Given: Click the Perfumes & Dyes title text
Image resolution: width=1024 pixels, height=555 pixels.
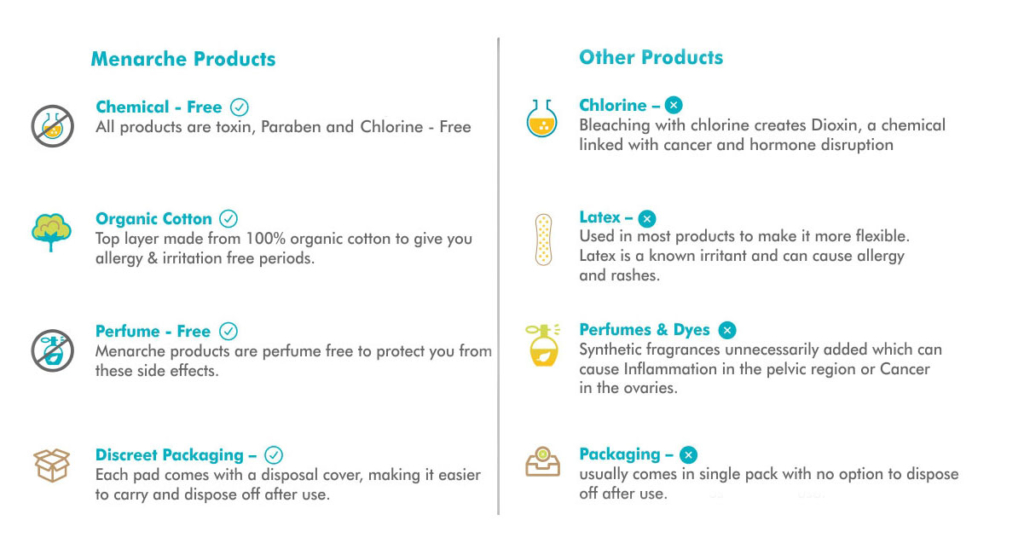Looking at the screenshot, I should click(644, 330).
